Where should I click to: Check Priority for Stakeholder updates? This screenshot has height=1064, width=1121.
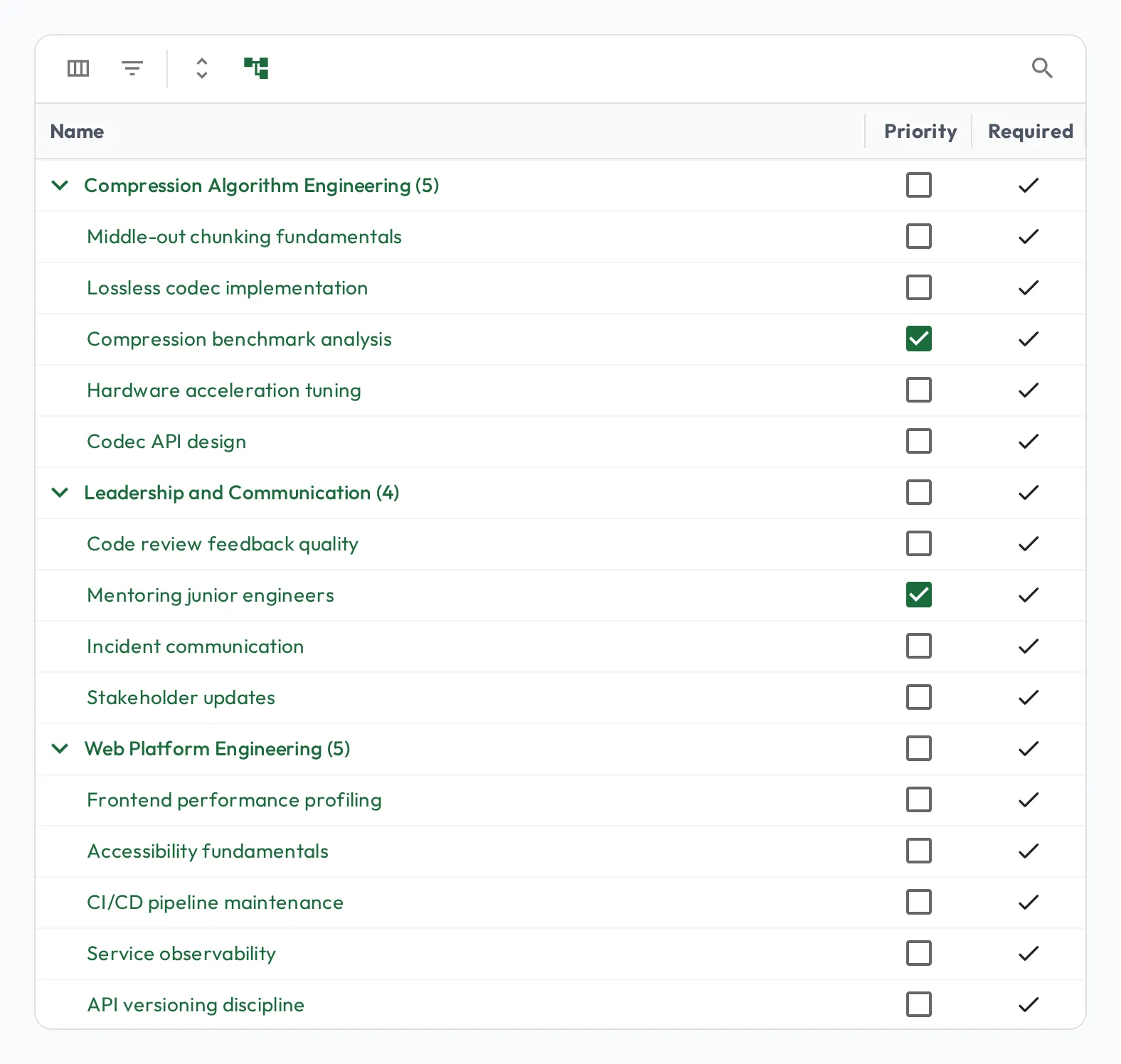click(x=919, y=698)
